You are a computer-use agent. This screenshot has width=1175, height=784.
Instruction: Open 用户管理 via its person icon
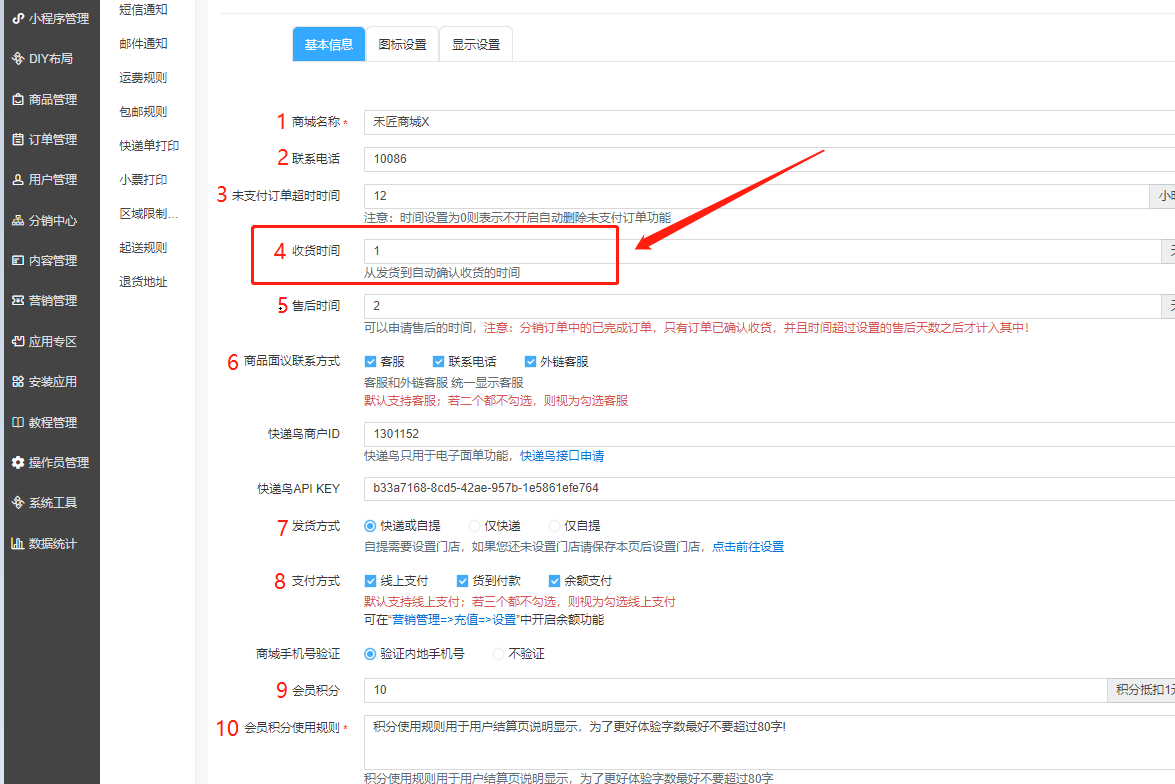(x=18, y=180)
